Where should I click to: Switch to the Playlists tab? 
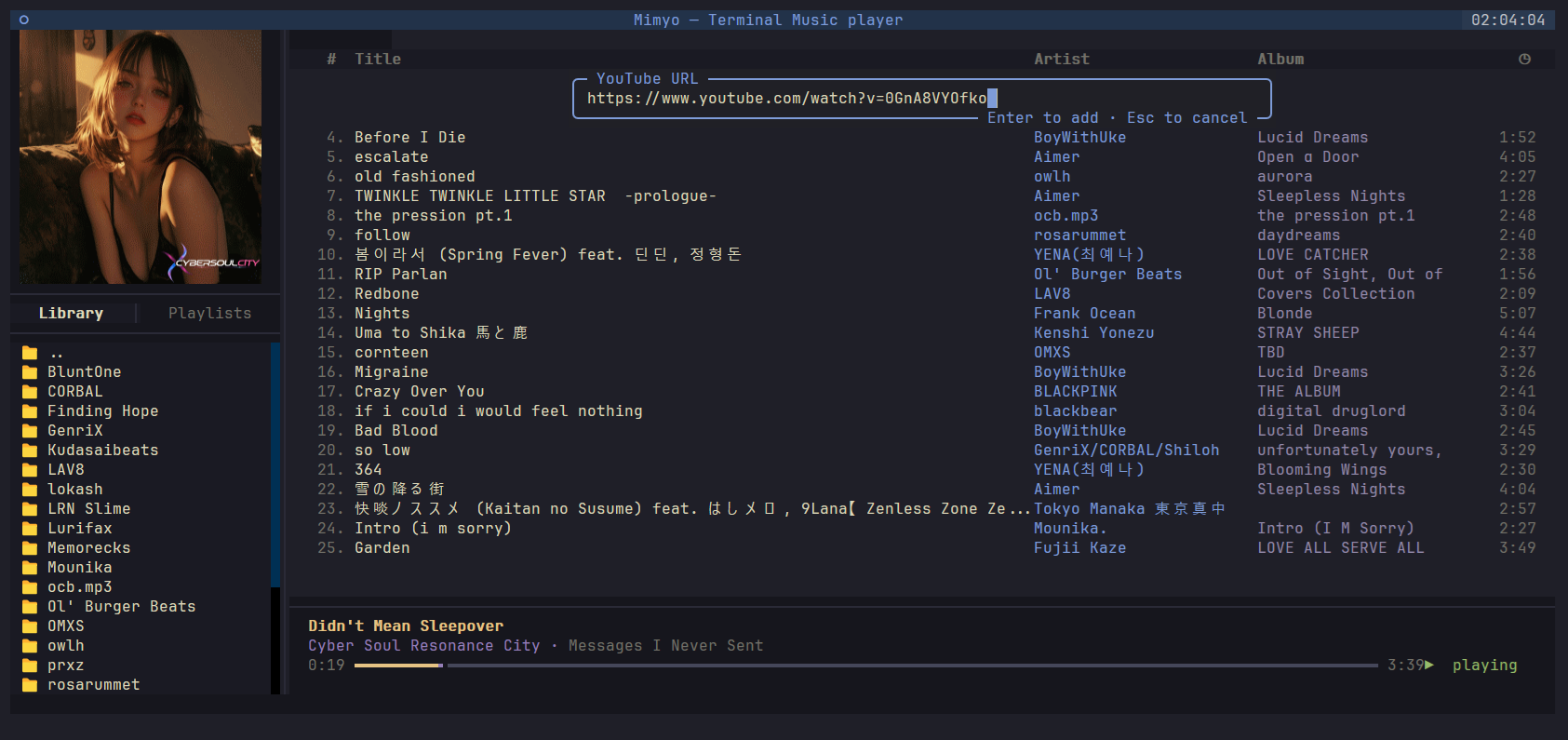(x=210, y=314)
